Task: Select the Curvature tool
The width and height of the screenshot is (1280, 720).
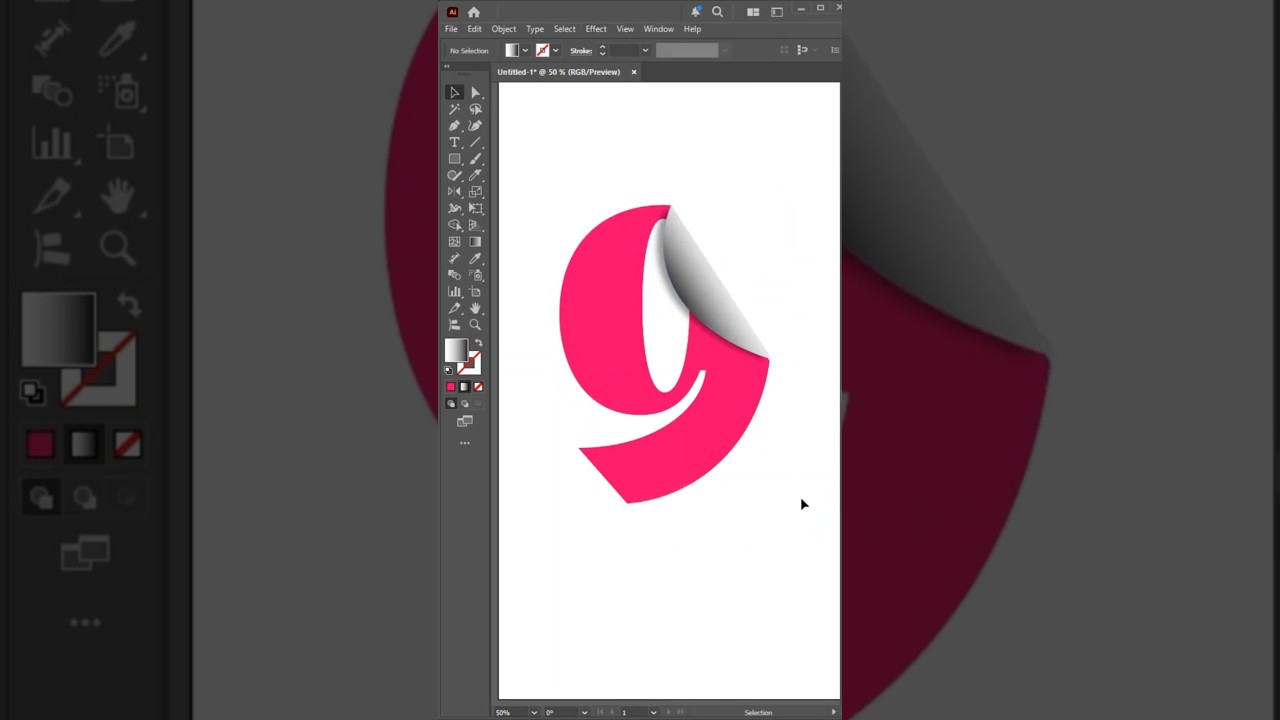Action: tap(475, 126)
